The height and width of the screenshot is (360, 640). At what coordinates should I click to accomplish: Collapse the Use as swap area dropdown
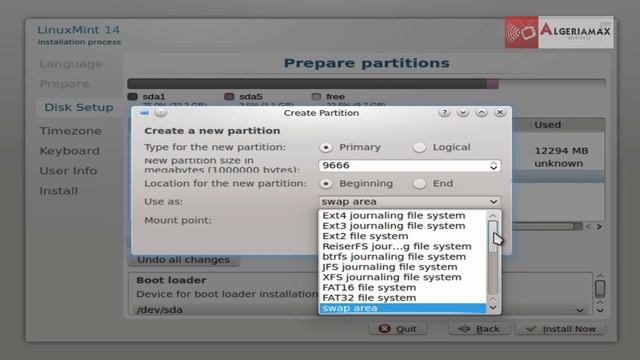(409, 202)
